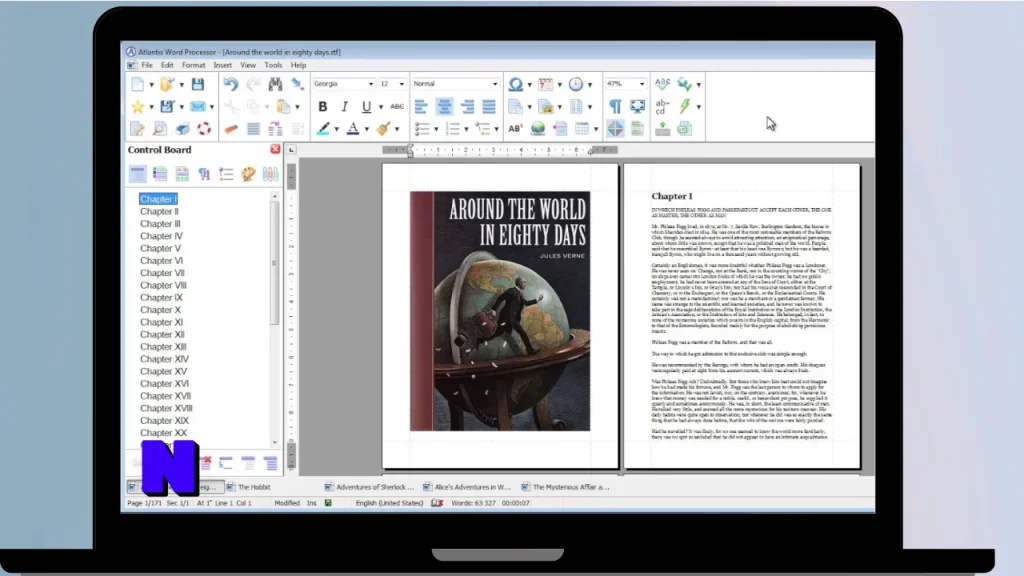Click the Favorites star icon

[138, 106]
